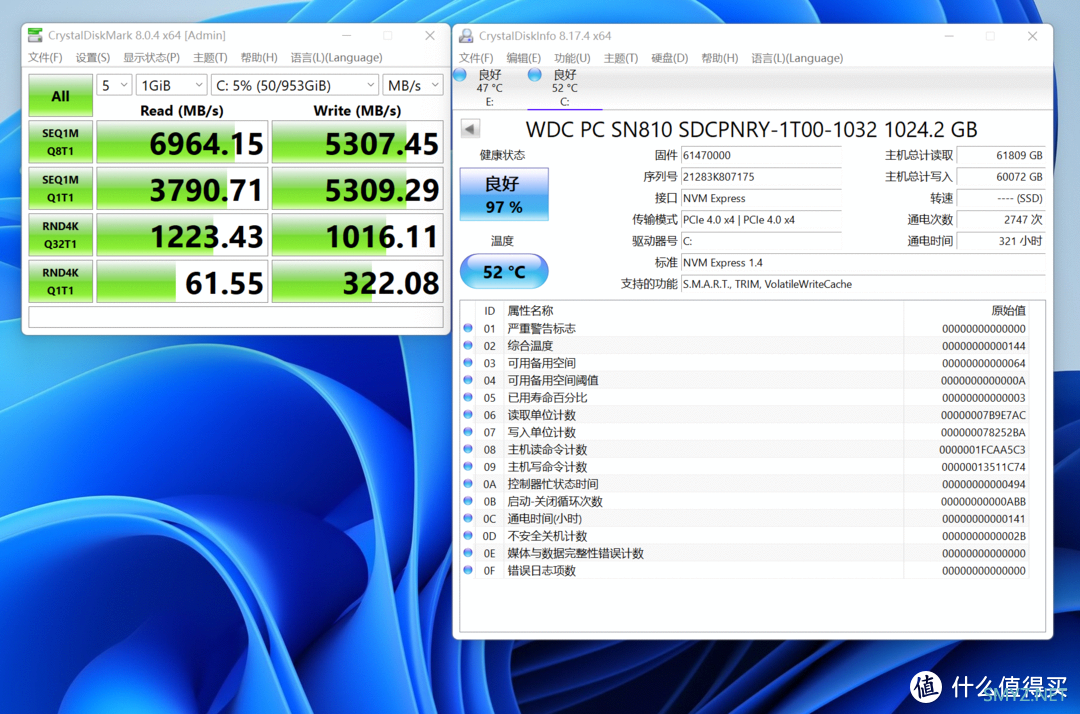Viewport: 1080px width, 714px height.
Task: Click the status dot for attribute 01
Action: click(468, 328)
